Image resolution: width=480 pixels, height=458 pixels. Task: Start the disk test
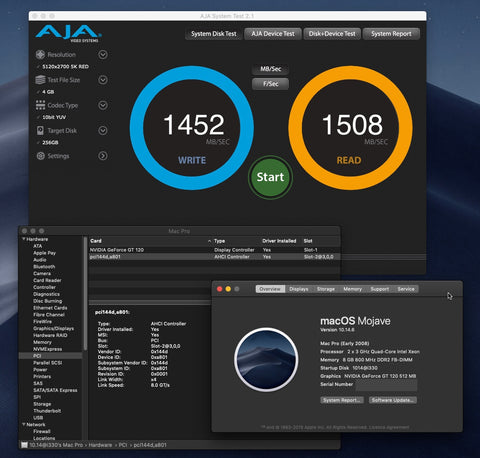pyautogui.click(x=270, y=177)
